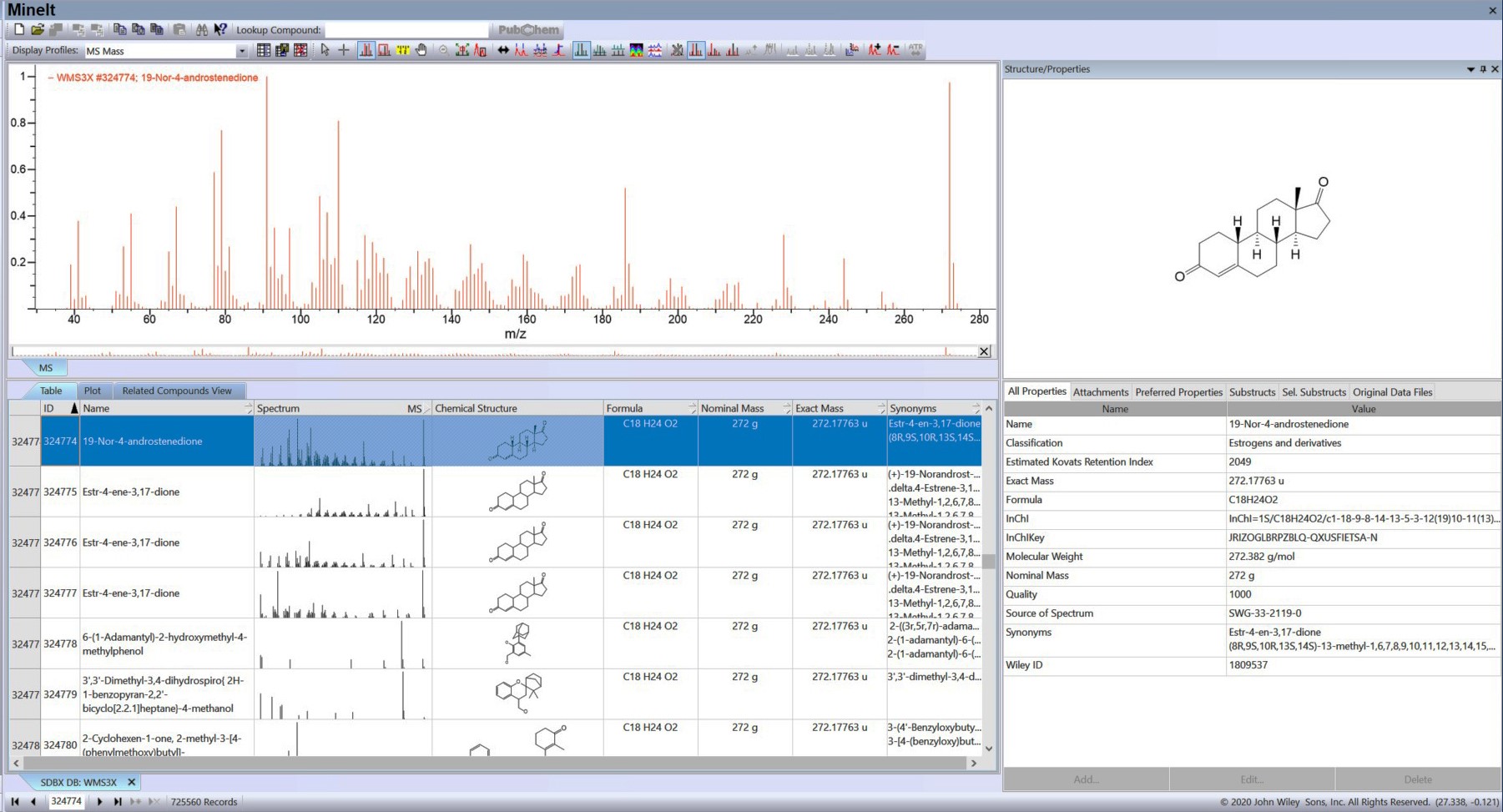Click the horizontal double-arrow fit icon
This screenshot has width=1503, height=812.
[503, 50]
